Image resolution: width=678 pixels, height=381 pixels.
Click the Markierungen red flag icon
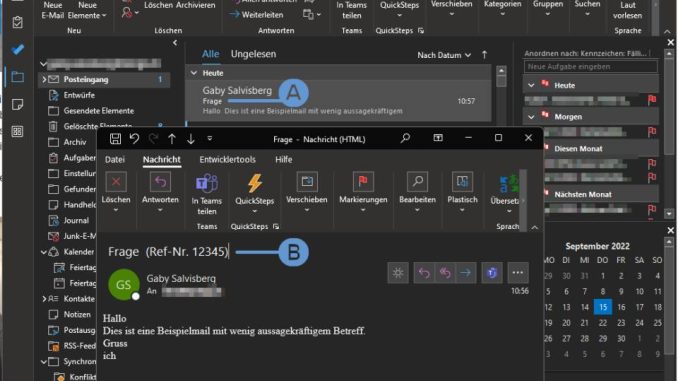(363, 182)
